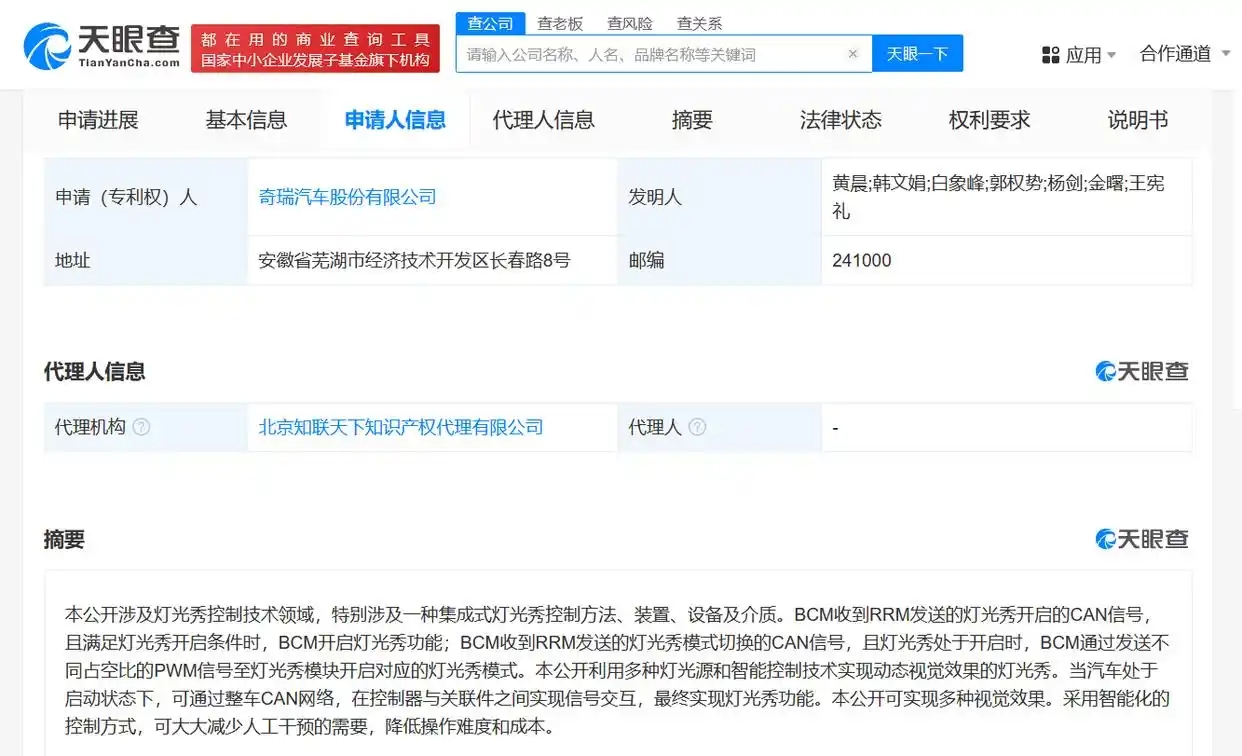The width and height of the screenshot is (1242, 756).
Task: Switch to the 申请进展 tab
Action: tap(98, 120)
